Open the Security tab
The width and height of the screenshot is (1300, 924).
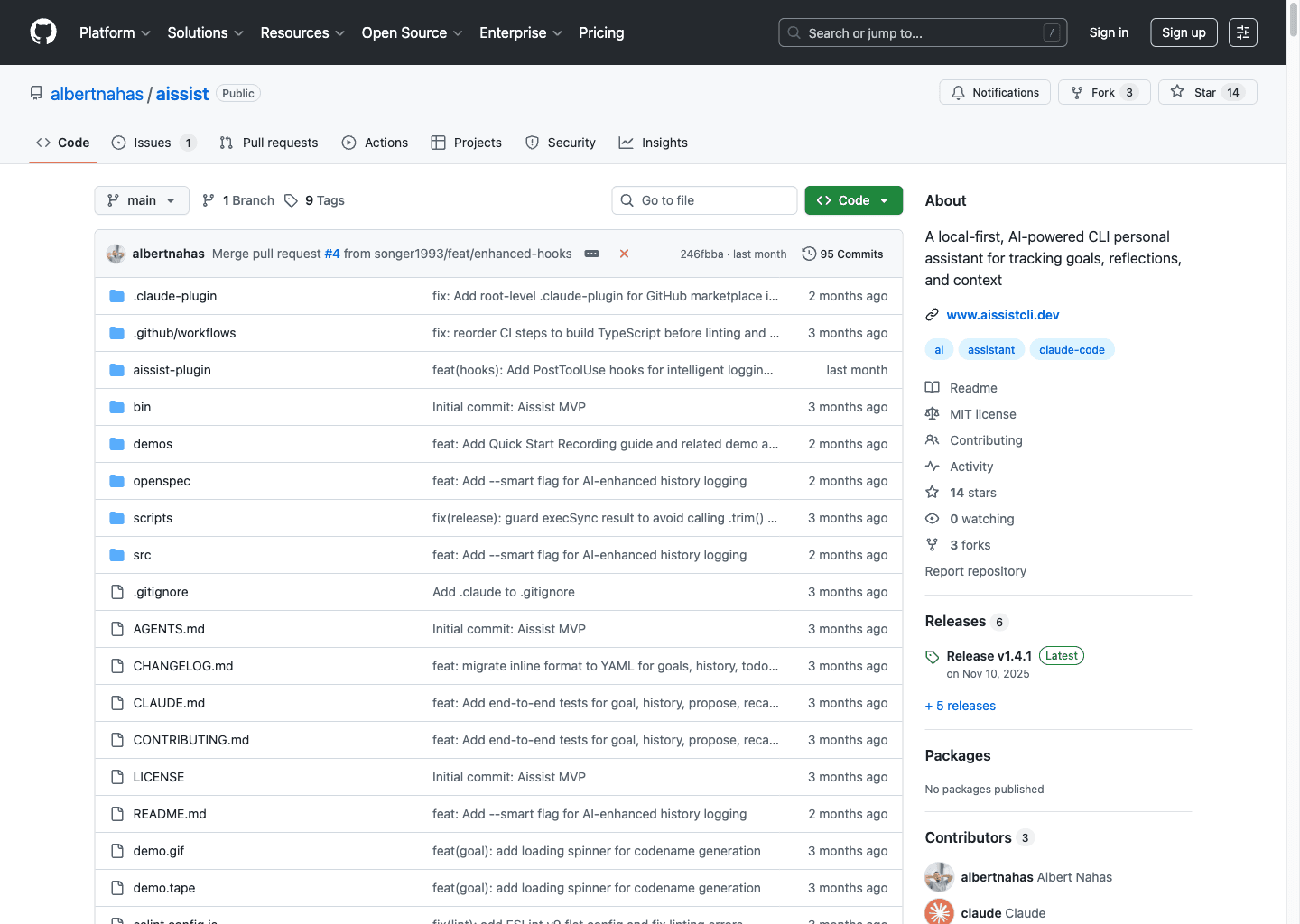pos(570,142)
